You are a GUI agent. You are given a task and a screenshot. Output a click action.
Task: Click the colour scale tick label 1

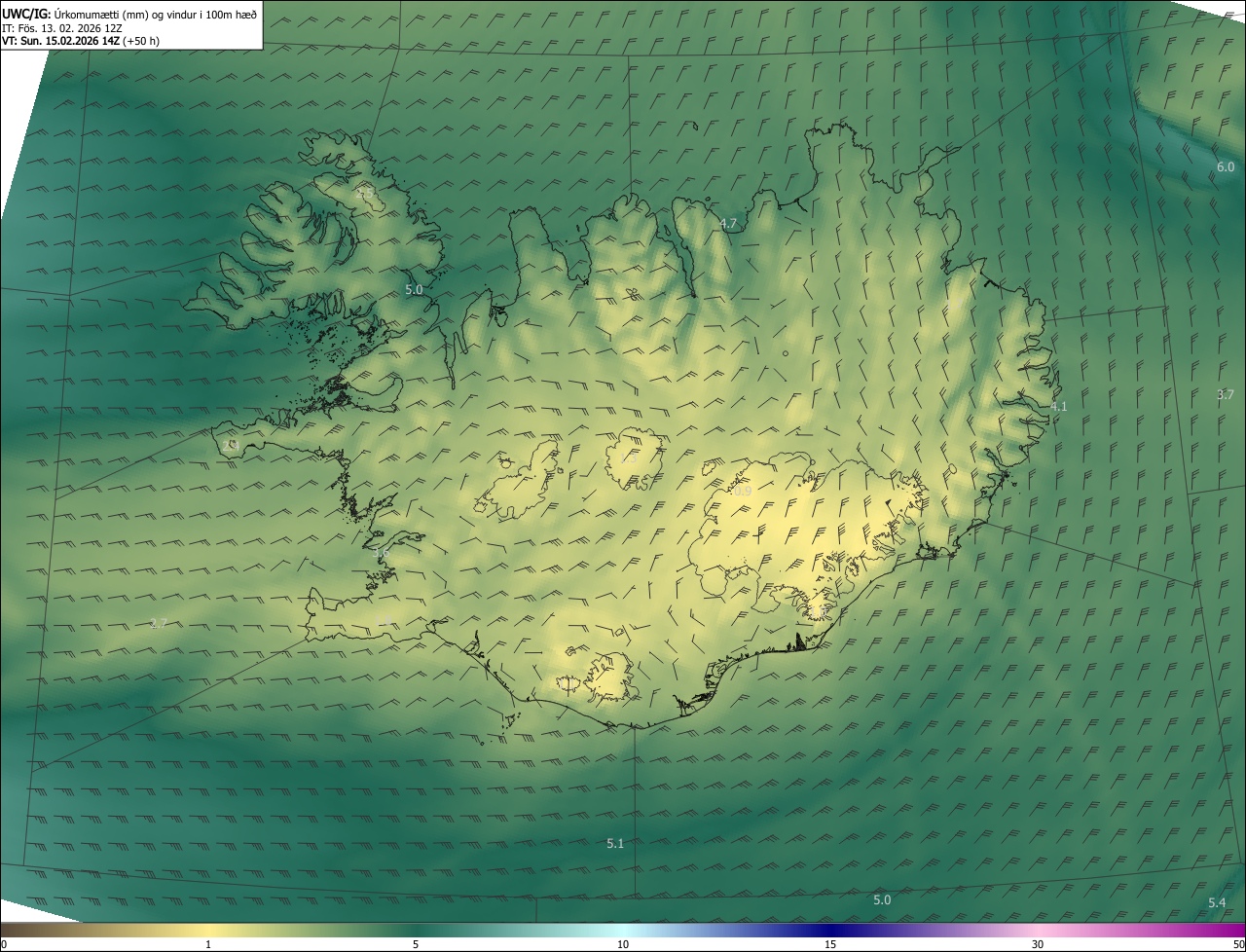tap(208, 944)
